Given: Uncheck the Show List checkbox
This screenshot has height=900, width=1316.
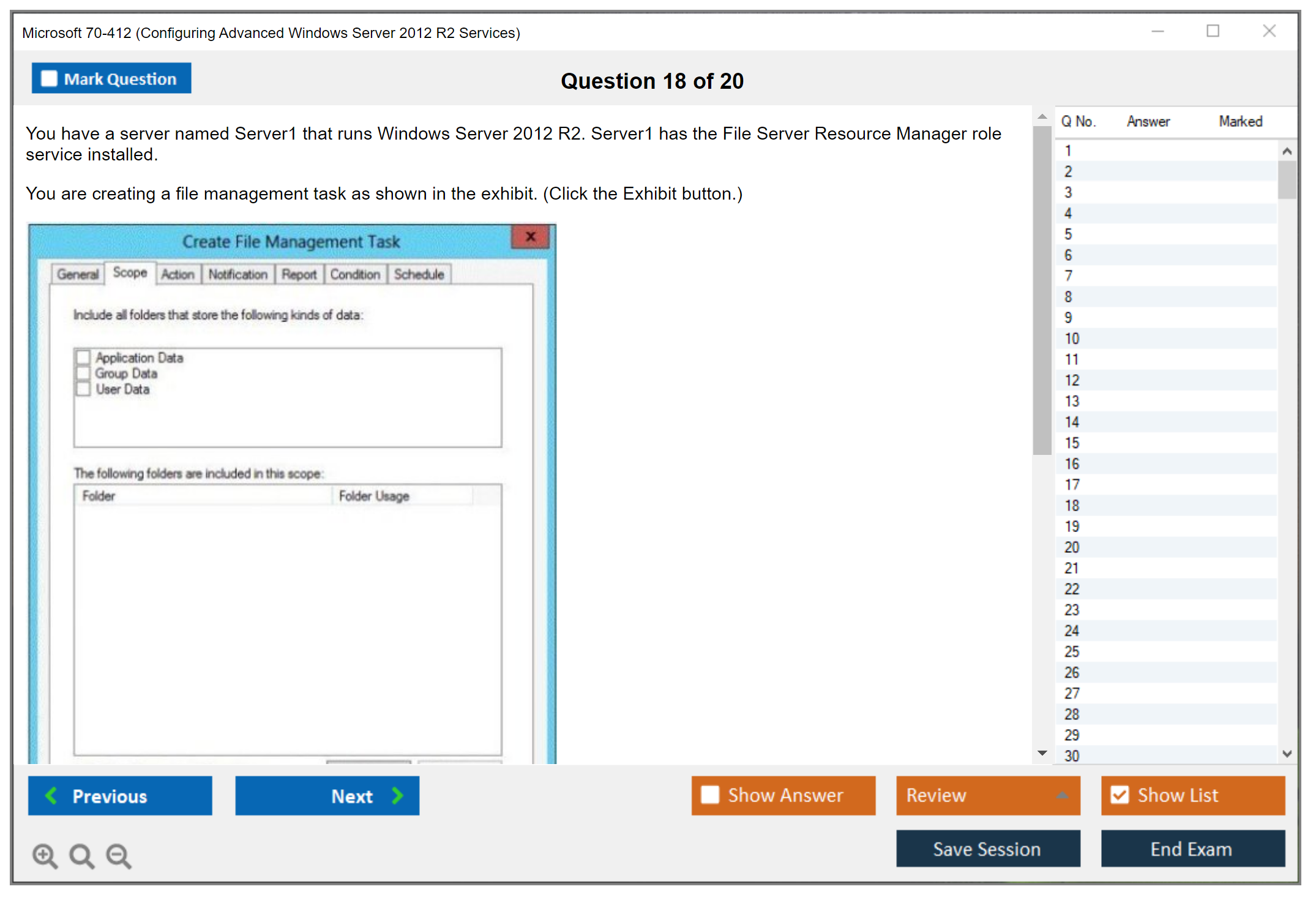Looking at the screenshot, I should coord(1120,795).
